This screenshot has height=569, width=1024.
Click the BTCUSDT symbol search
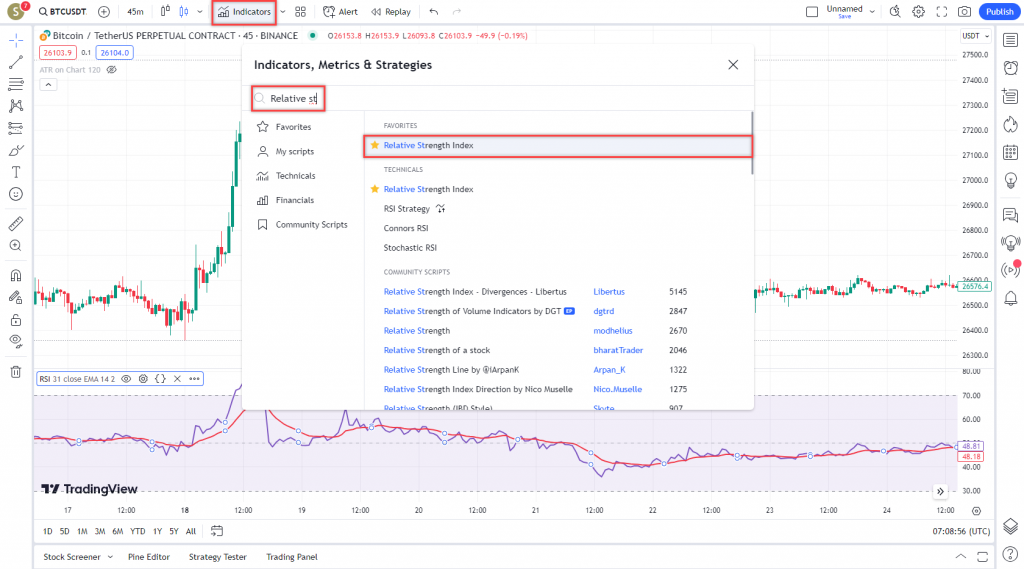coord(63,12)
